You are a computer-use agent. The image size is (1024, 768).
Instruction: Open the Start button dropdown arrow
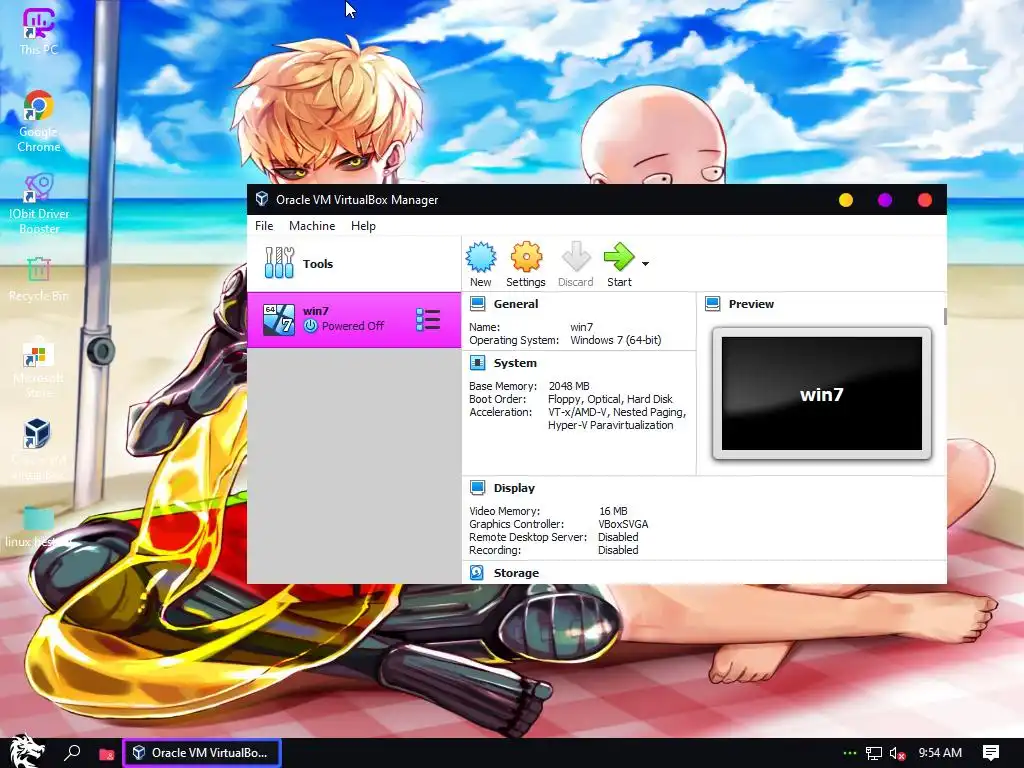coord(645,264)
